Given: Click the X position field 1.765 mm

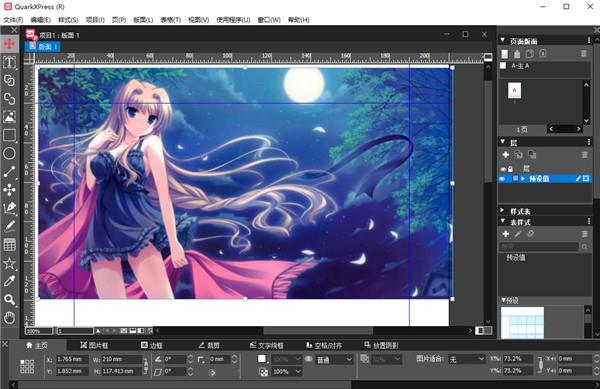Looking at the screenshot, I should [x=71, y=360].
